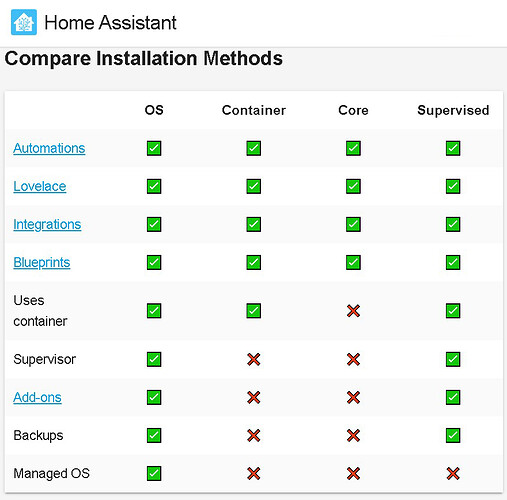Open the Add-ons link

[37, 397]
